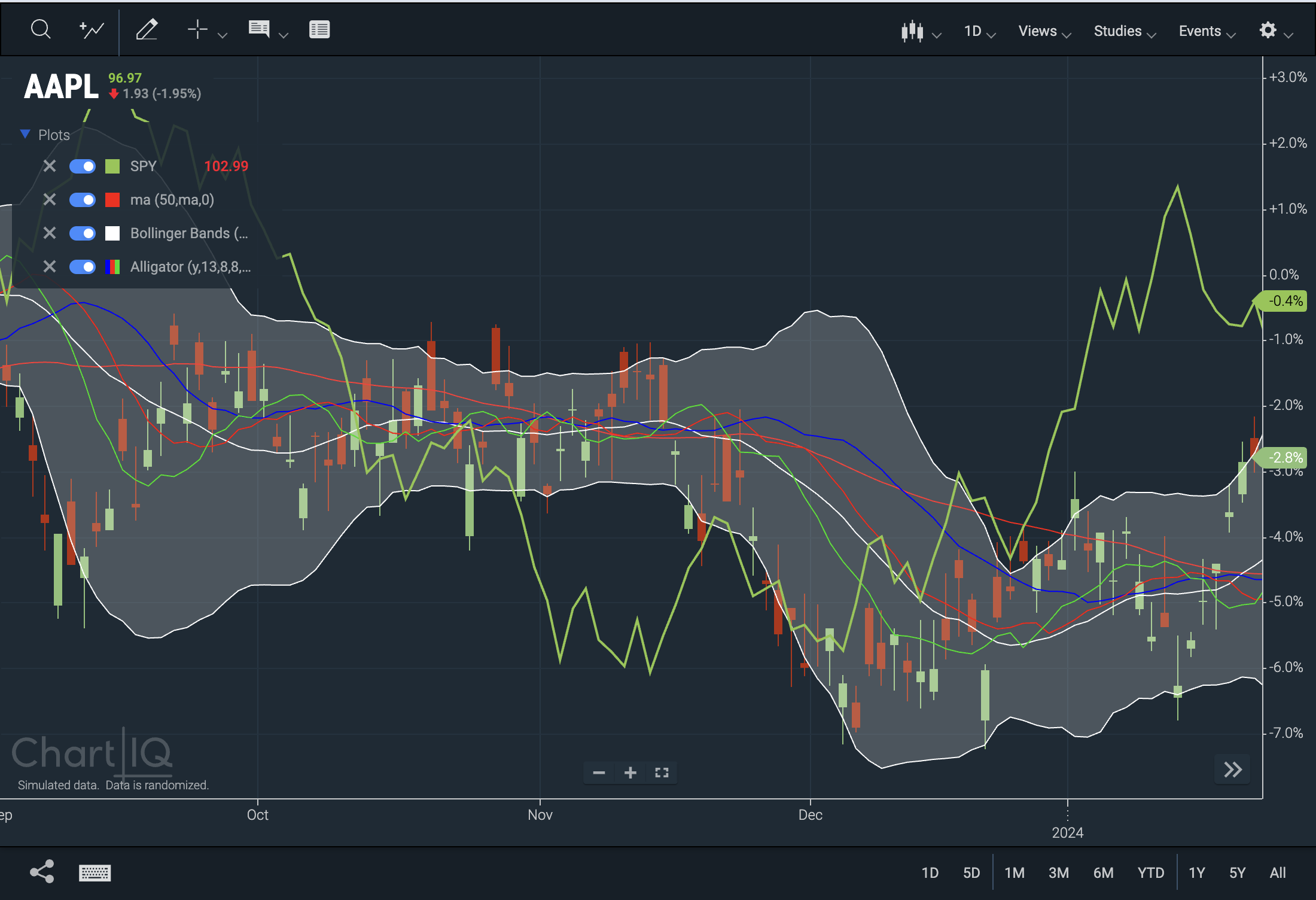Click the Alligator legend label
Image resolution: width=1316 pixels, height=900 pixels.
click(191, 267)
